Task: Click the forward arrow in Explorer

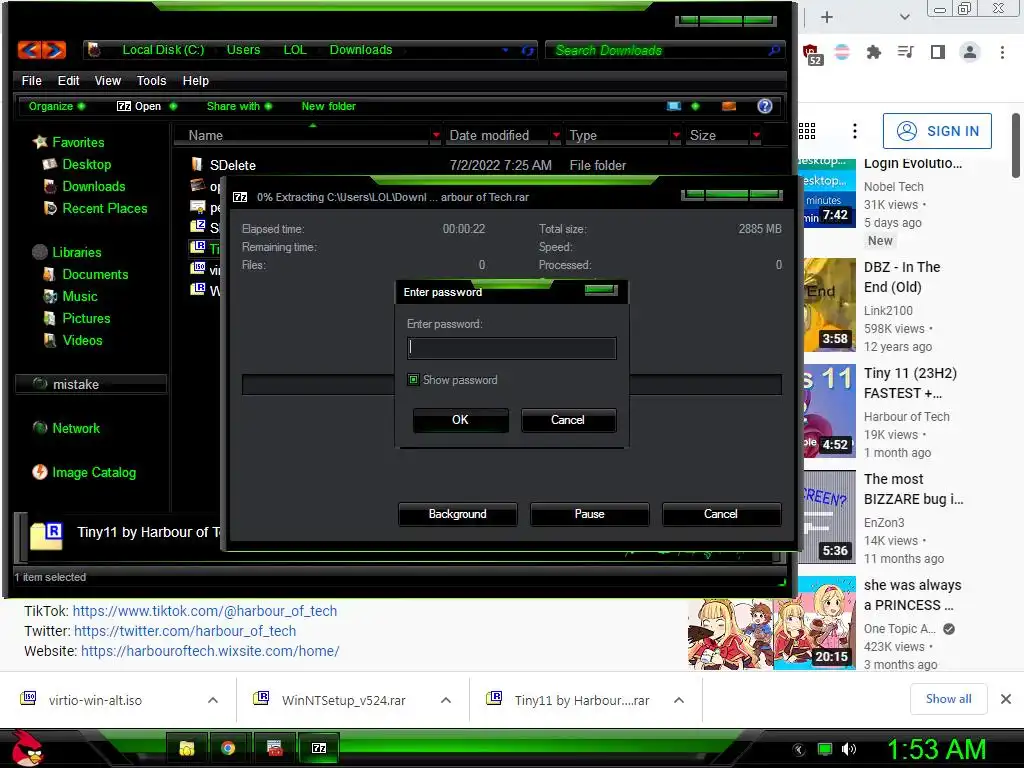Action: [x=55, y=50]
